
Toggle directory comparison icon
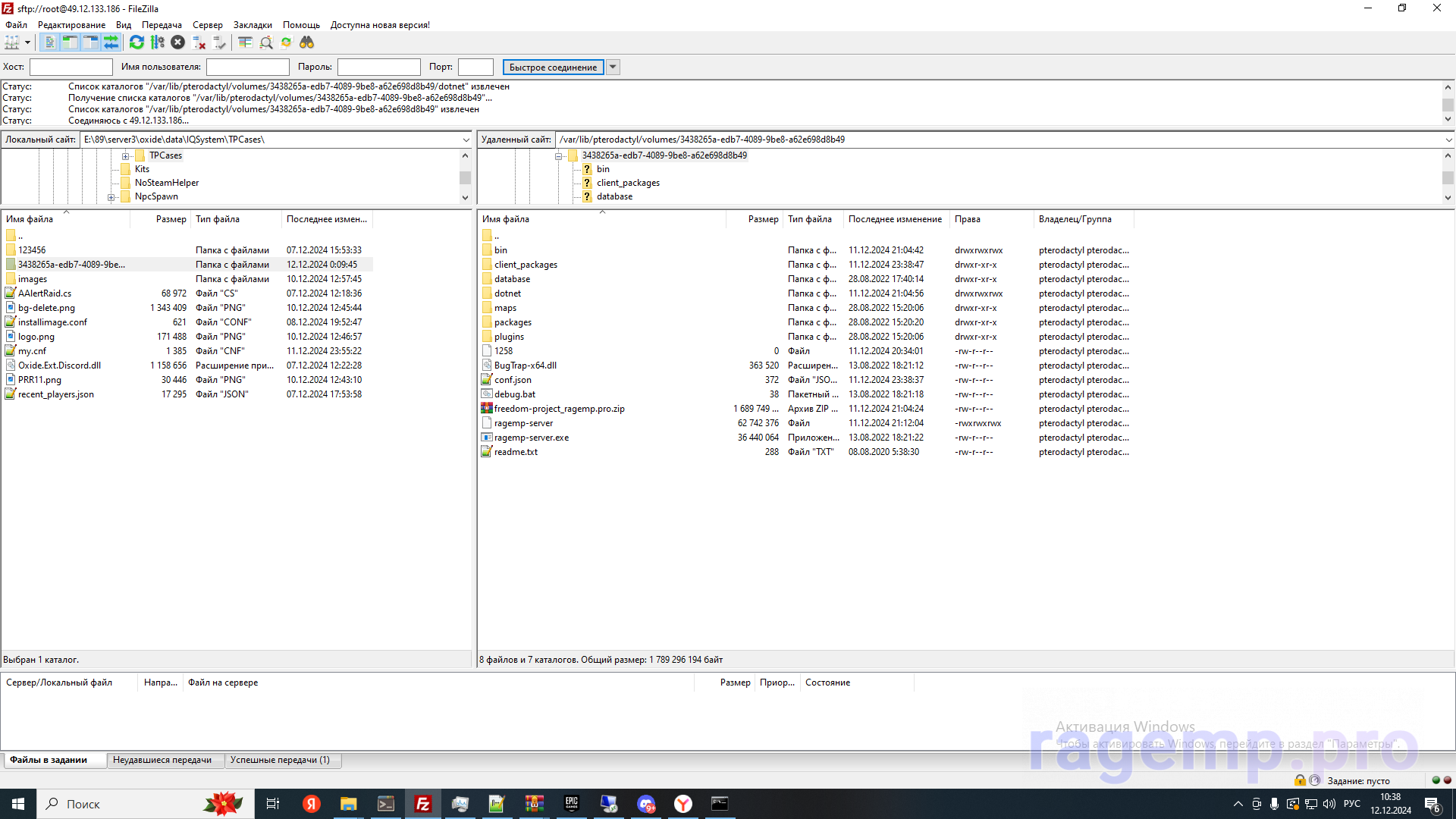(265, 42)
